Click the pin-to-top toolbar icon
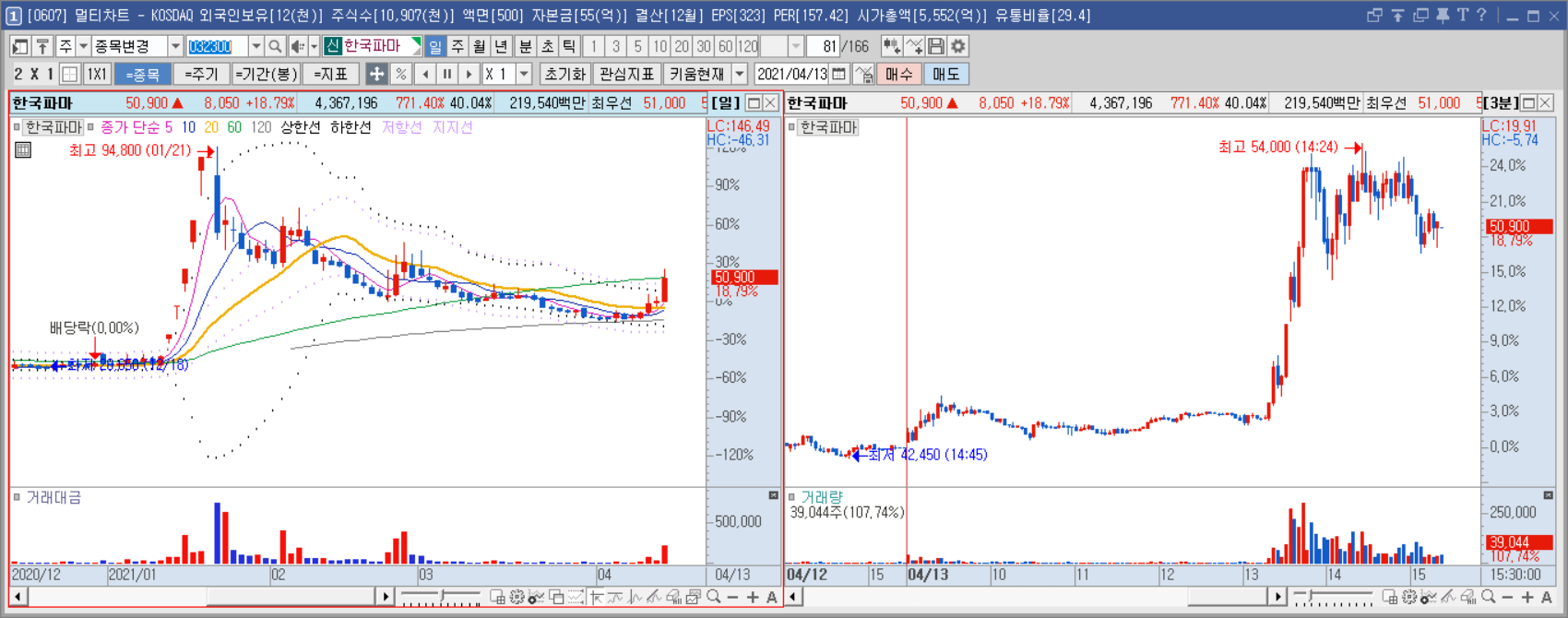Viewport: 1568px width, 618px height. tap(42, 46)
